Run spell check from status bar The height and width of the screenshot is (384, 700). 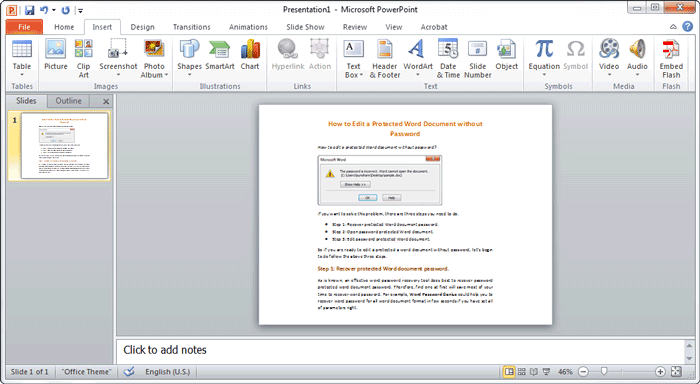coord(129,371)
